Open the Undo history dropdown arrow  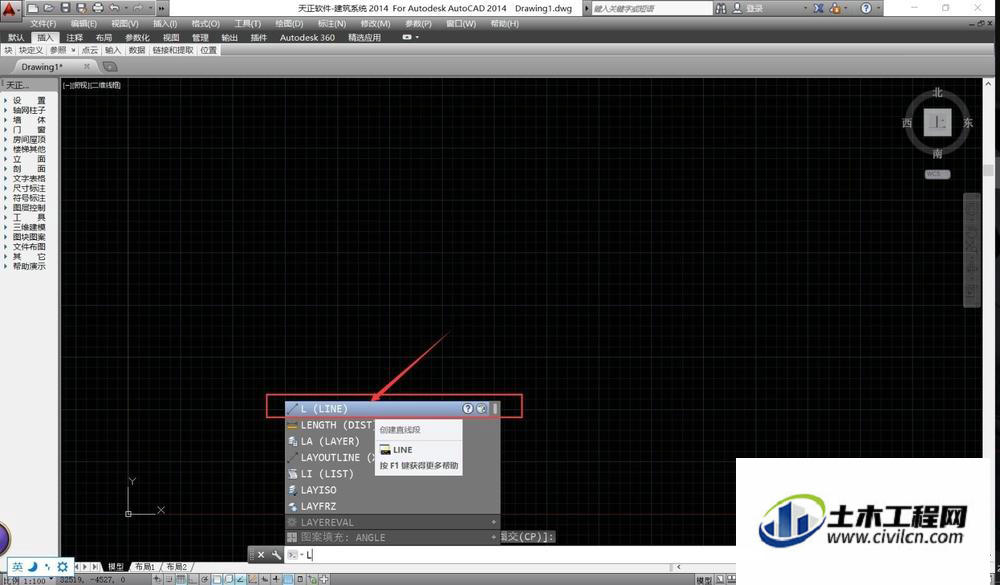coord(125,8)
